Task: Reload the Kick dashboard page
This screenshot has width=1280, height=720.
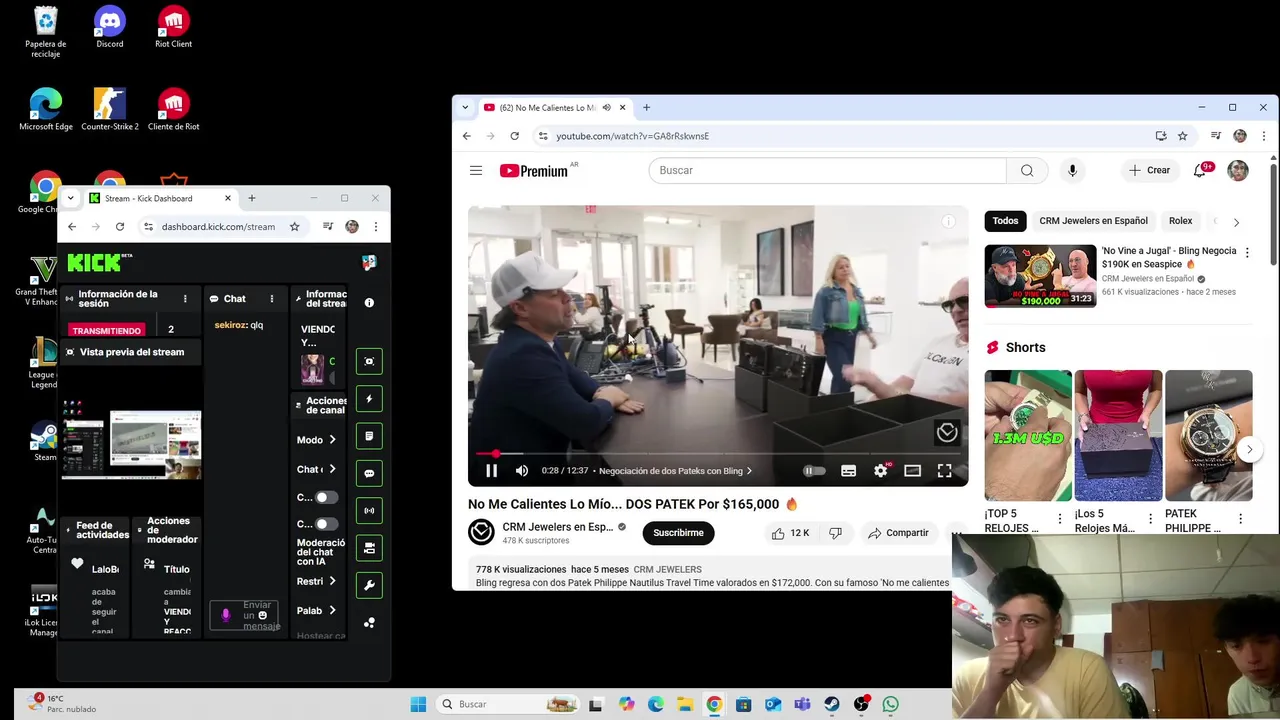Action: [x=120, y=227]
